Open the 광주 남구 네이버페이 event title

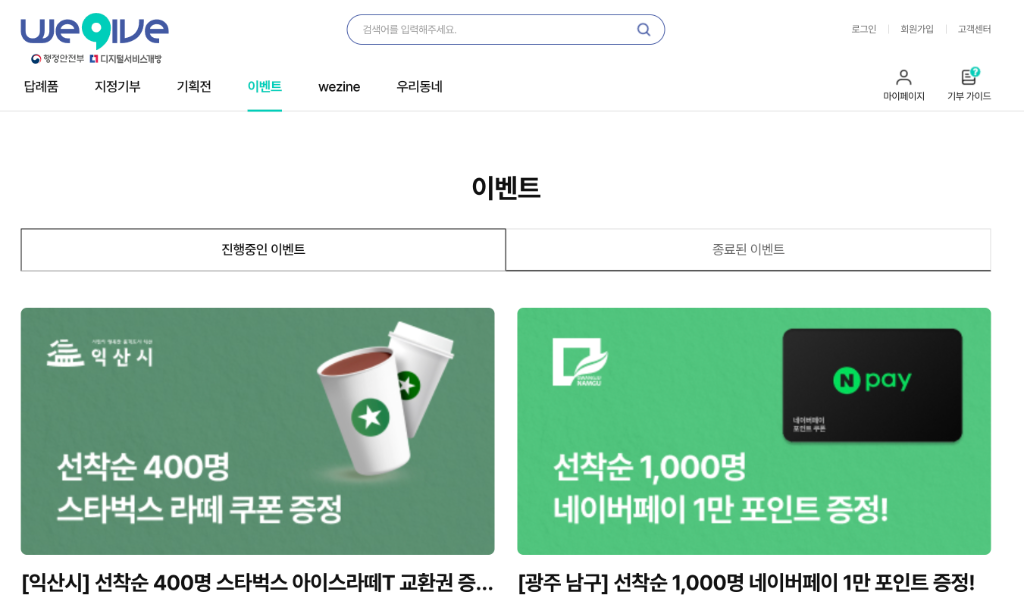pos(746,582)
